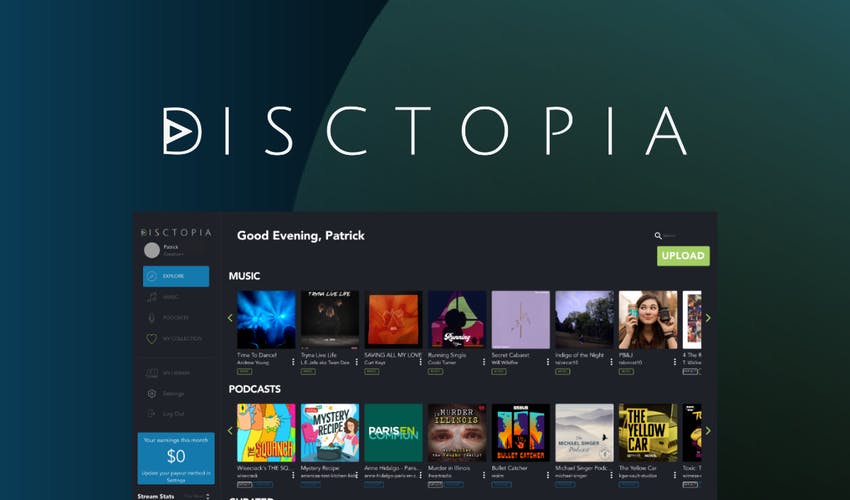Click the Podcasts microphone icon in sidebar
The image size is (850, 500).
coord(152,318)
